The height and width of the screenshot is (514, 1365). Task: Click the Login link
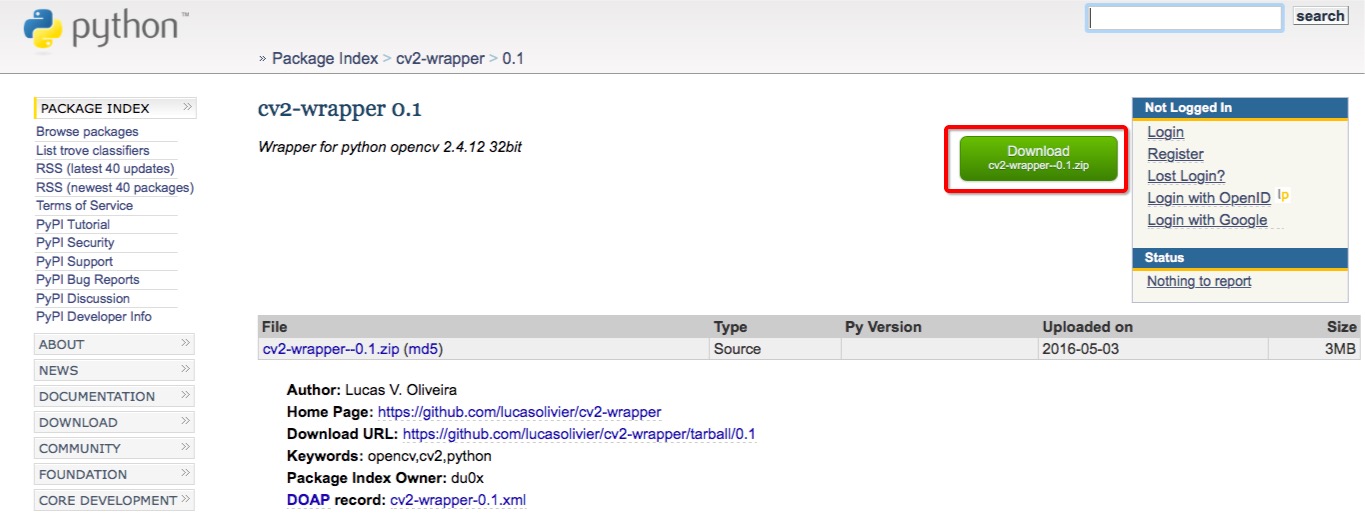[1165, 132]
